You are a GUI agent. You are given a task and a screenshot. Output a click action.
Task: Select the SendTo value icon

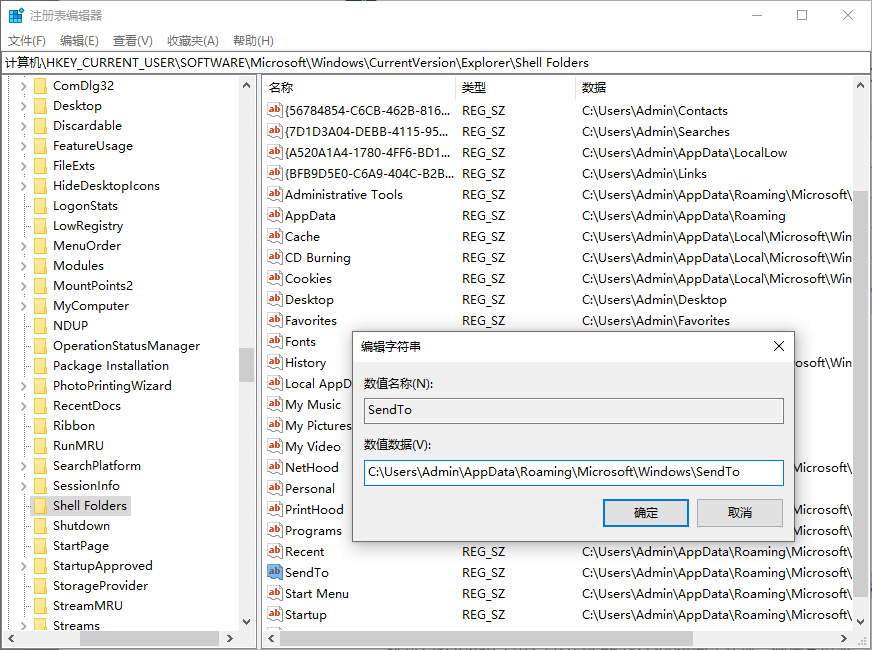275,573
